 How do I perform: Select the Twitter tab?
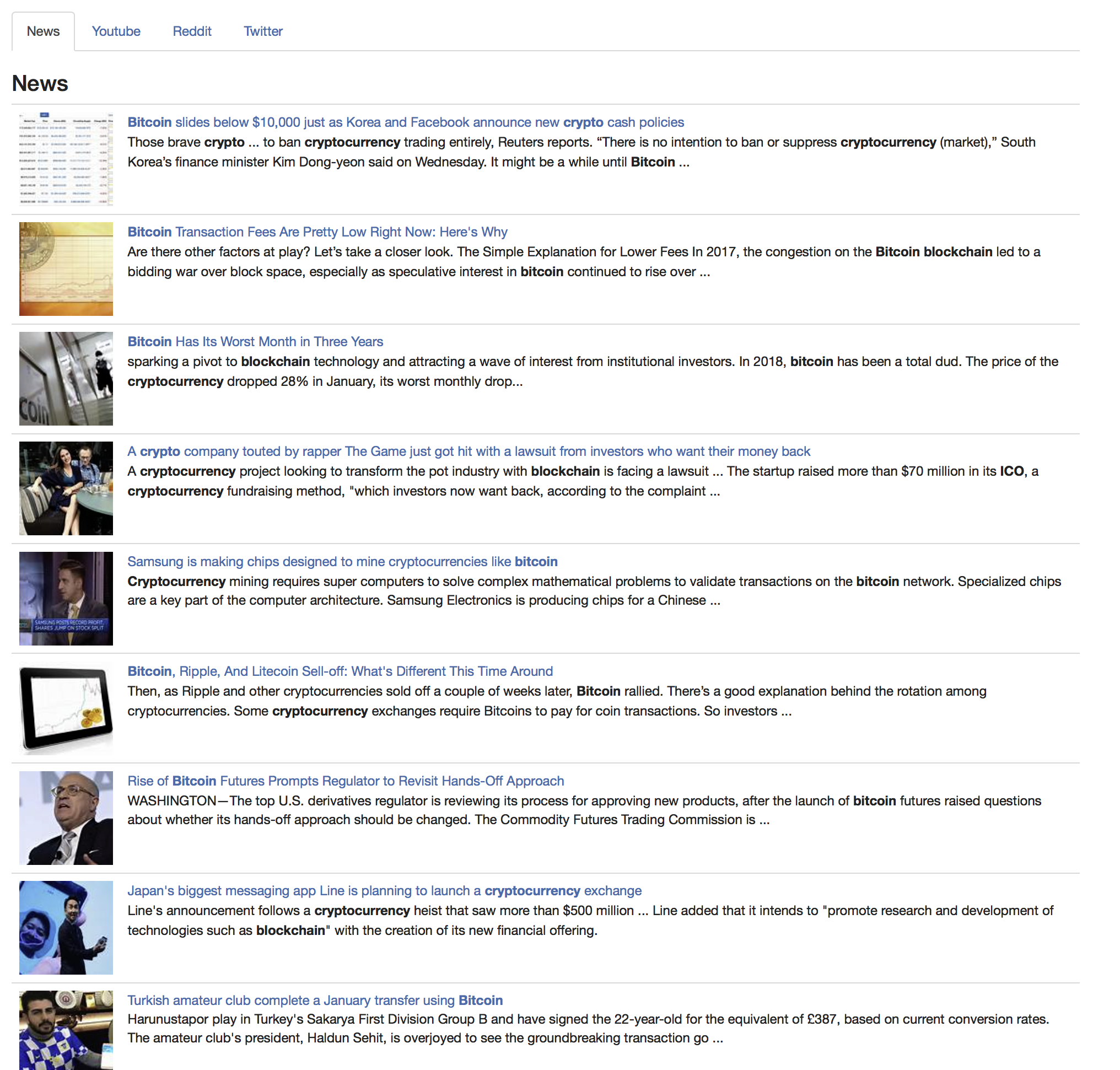click(x=263, y=31)
